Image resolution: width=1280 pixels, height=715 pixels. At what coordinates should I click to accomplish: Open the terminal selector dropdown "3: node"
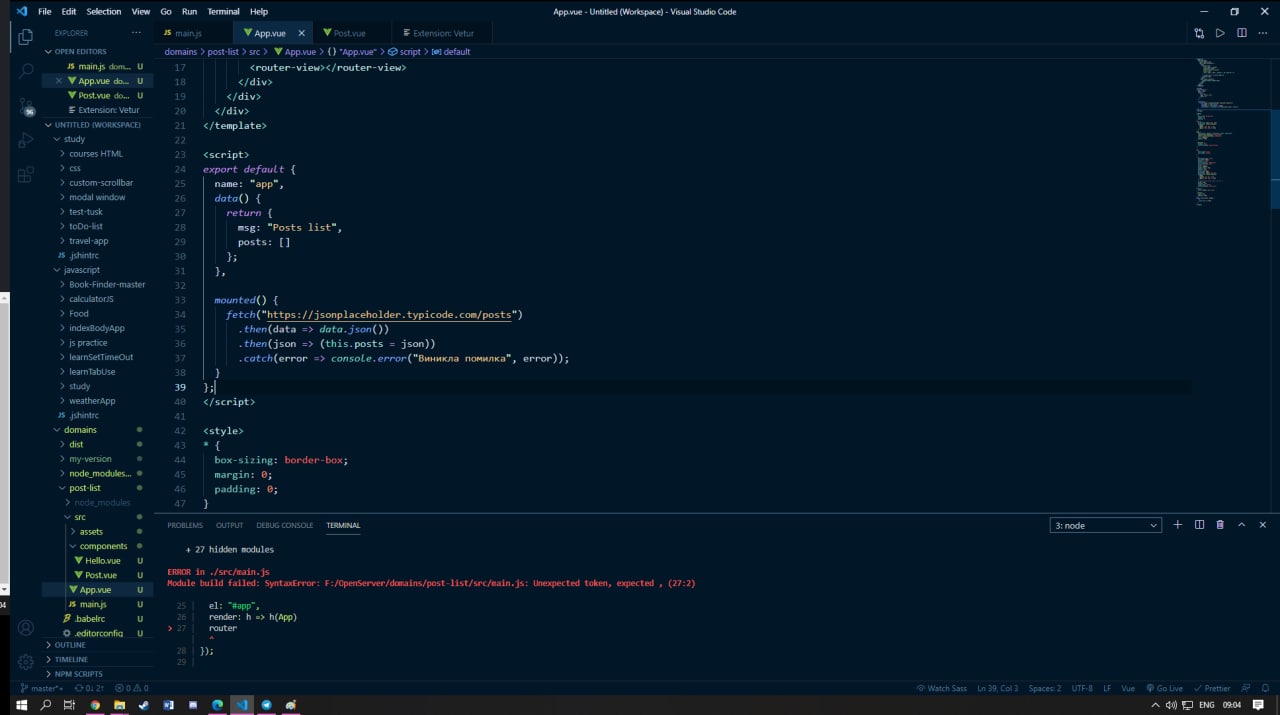(x=1105, y=525)
